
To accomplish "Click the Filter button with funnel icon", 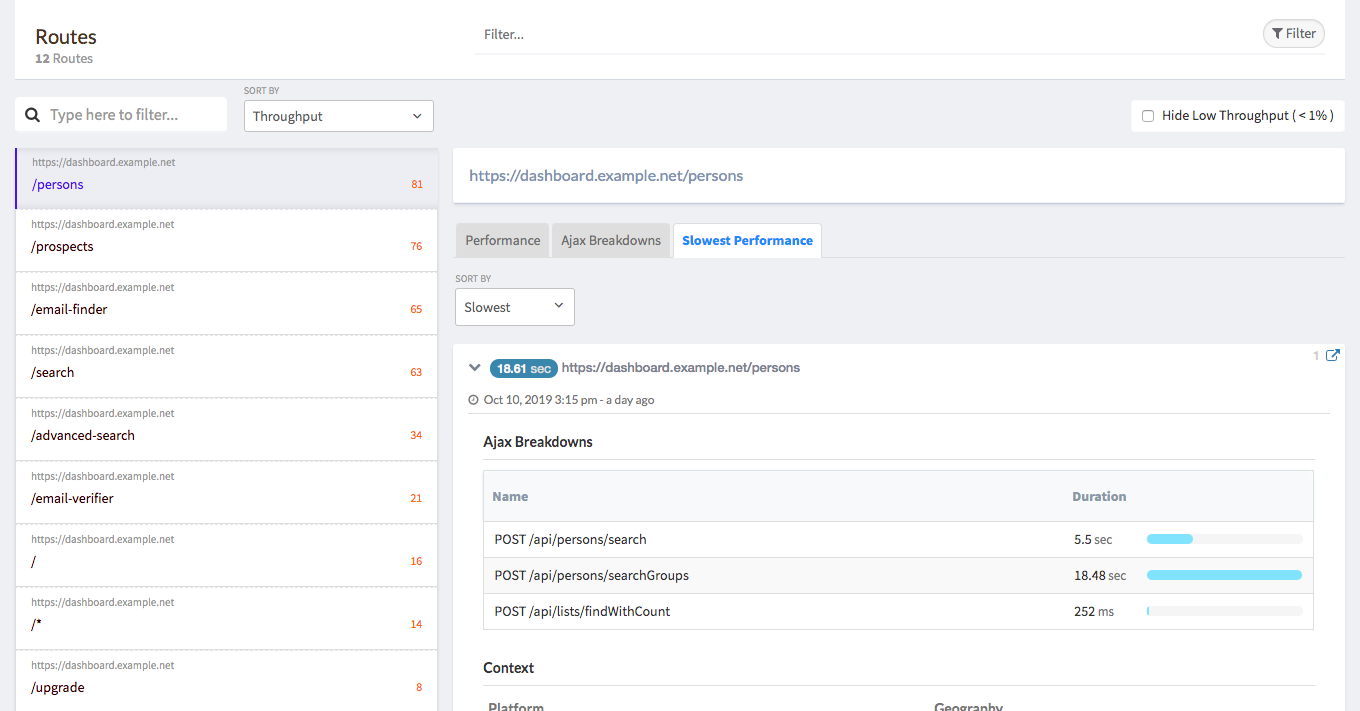I will tap(1293, 34).
